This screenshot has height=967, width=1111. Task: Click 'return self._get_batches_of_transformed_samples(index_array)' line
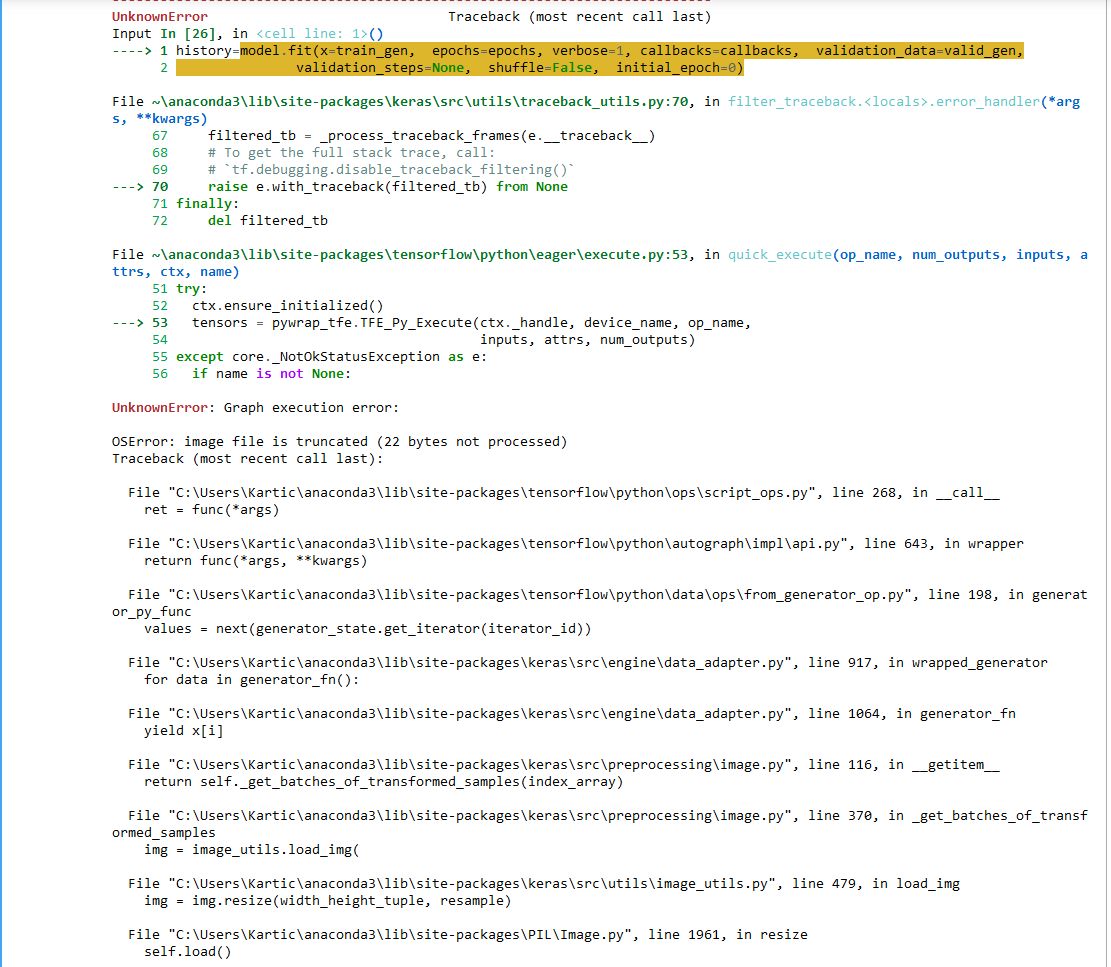pos(383,781)
